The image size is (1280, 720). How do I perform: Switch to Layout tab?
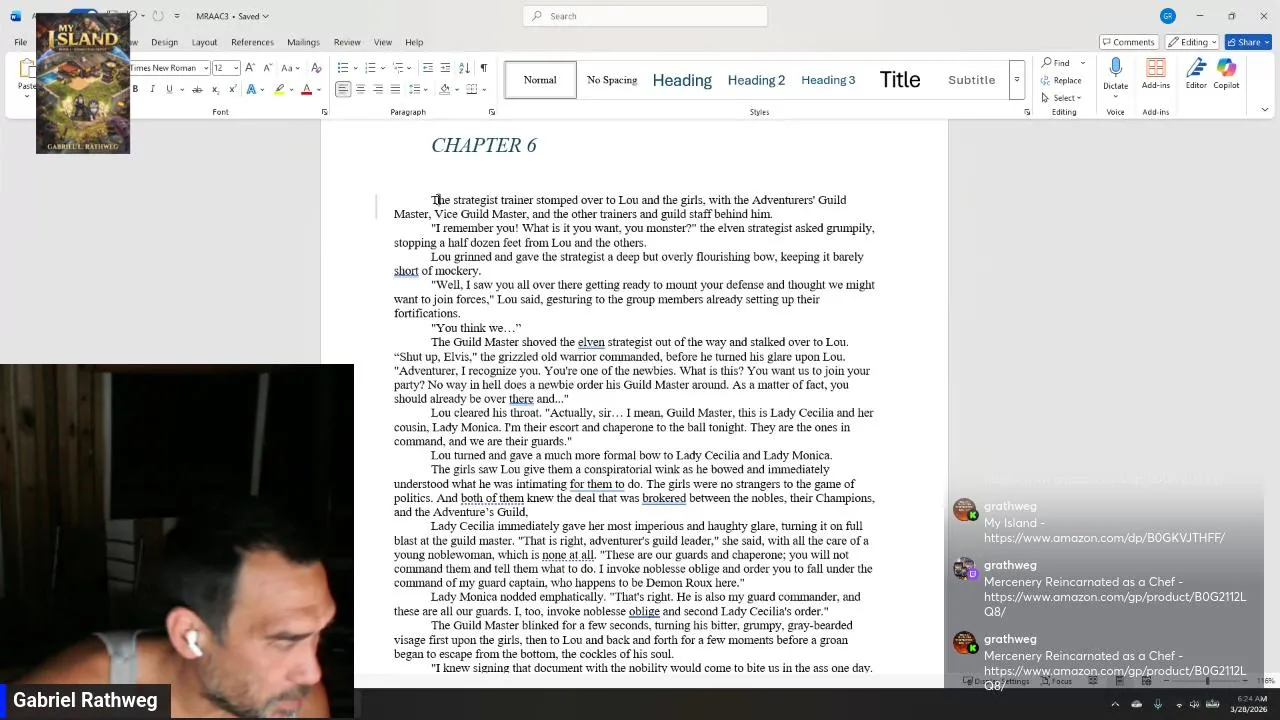coord(204,42)
